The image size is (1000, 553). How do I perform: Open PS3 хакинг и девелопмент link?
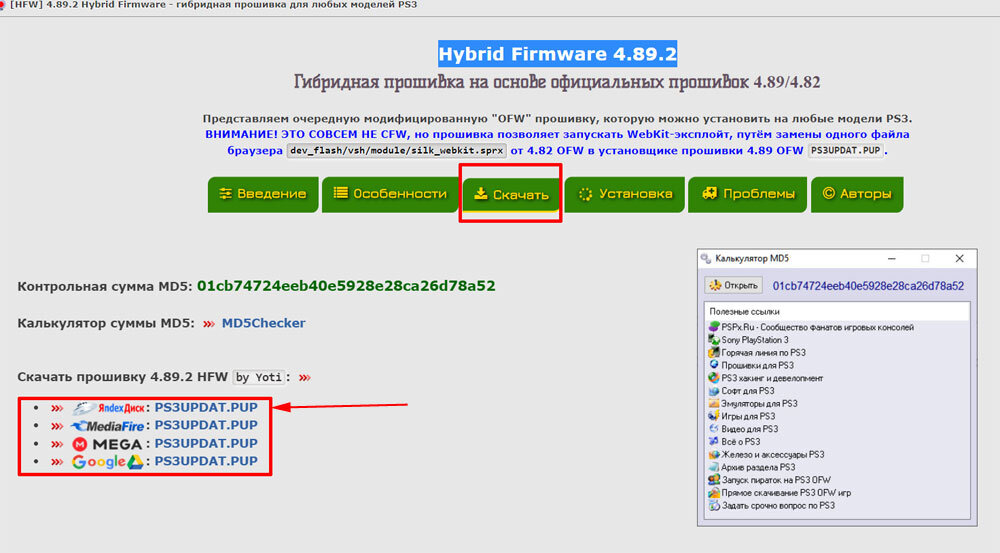click(x=772, y=378)
